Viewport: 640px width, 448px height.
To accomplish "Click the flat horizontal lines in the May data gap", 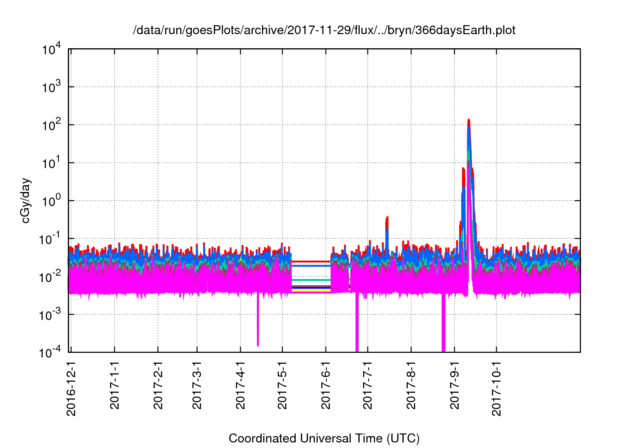I will click(x=311, y=275).
